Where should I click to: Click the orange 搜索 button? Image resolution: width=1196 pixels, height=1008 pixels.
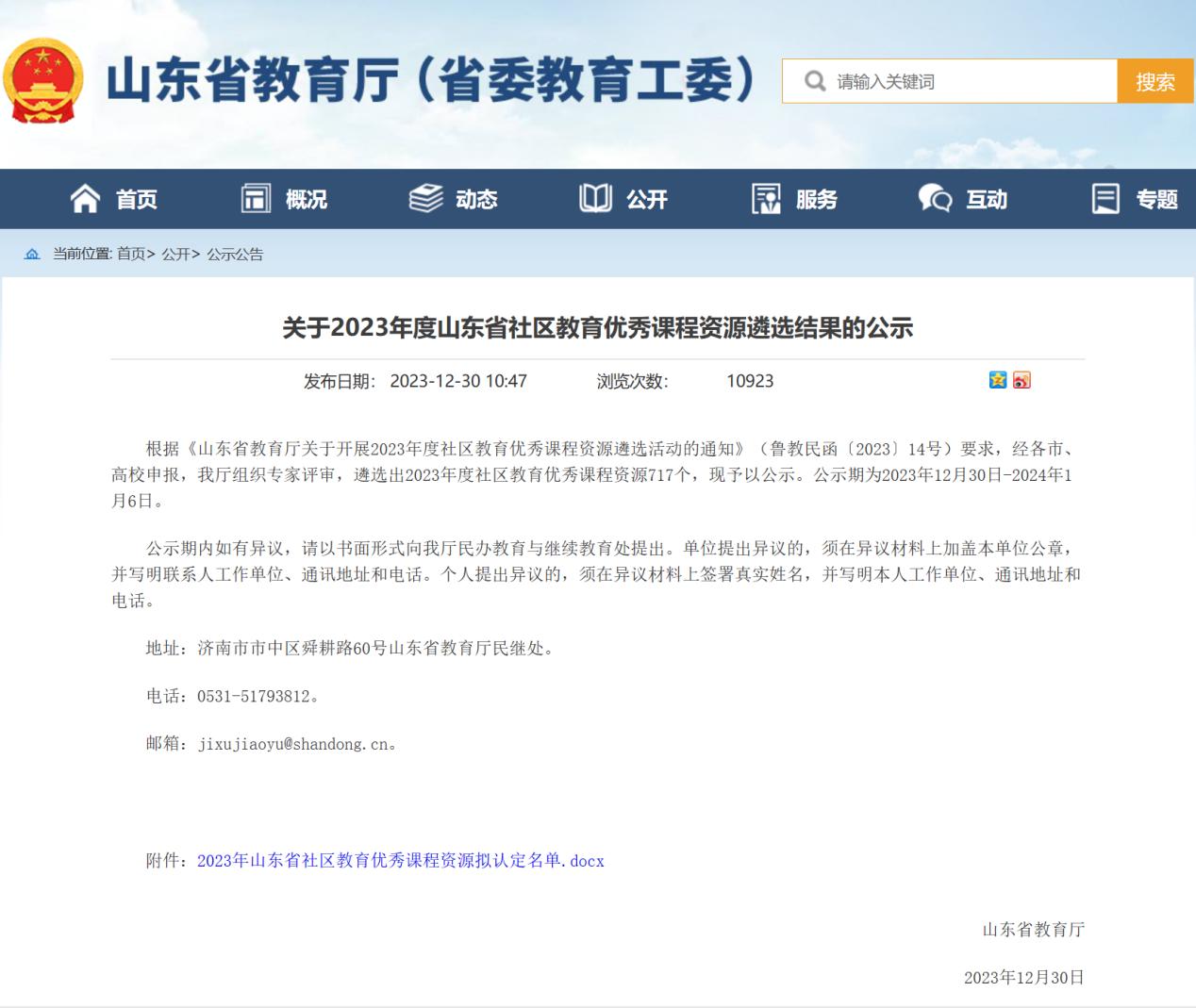pos(1155,81)
